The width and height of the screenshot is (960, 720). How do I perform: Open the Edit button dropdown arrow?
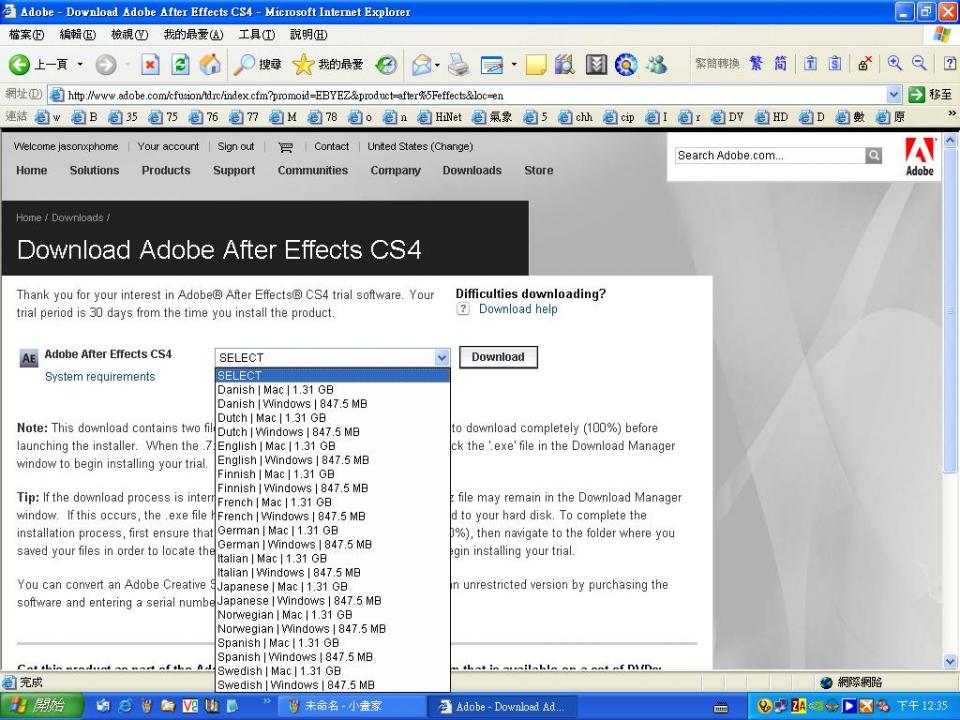point(514,64)
